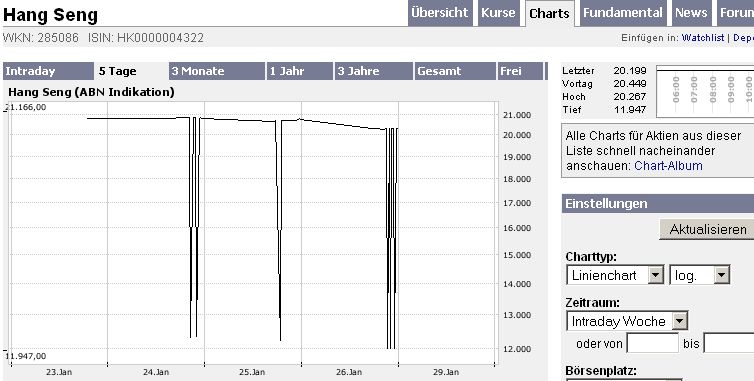The width and height of the screenshot is (754, 381).
Task: Click the Letzter value 20.199
Action: (630, 71)
